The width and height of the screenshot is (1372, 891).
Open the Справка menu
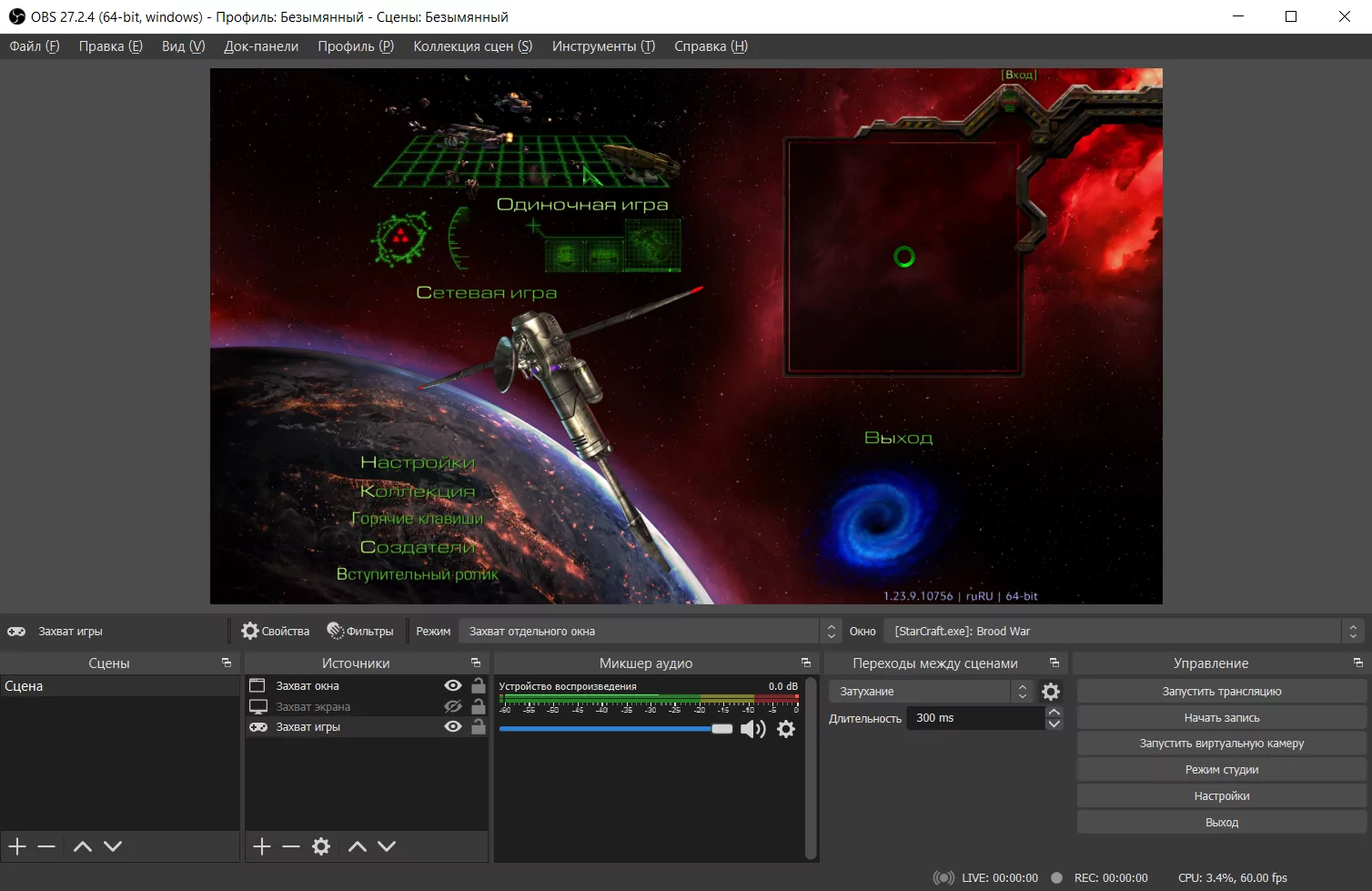(x=711, y=46)
